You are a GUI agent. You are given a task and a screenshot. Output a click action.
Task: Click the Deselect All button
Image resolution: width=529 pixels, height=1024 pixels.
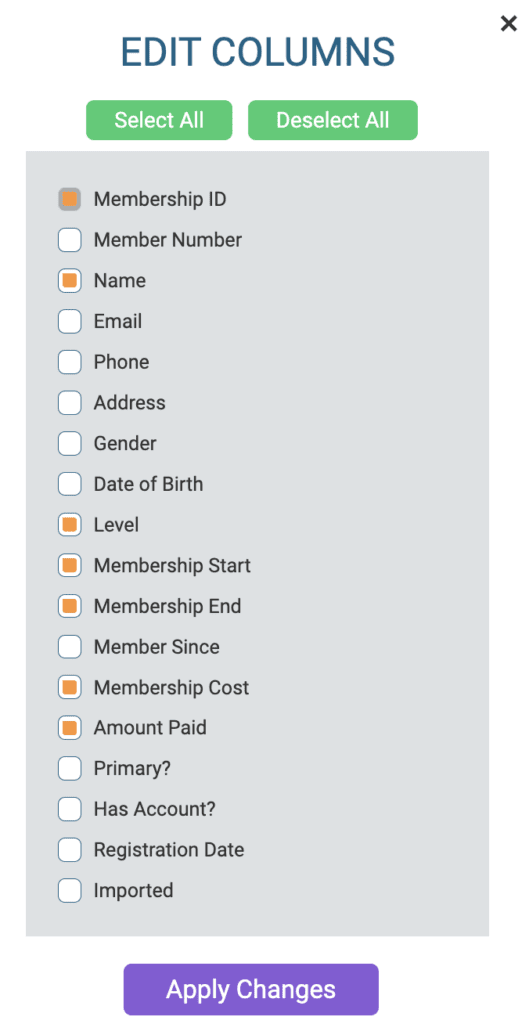[332, 120]
